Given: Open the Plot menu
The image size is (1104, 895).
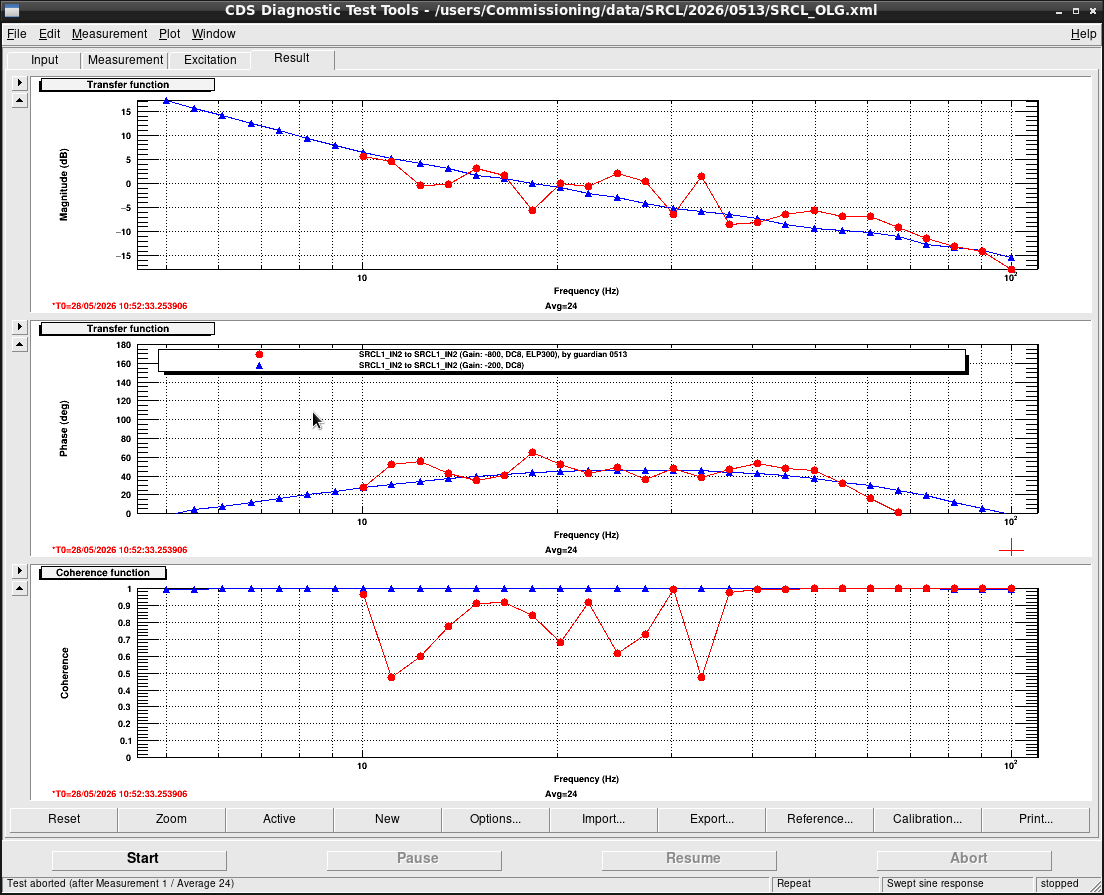Looking at the screenshot, I should [169, 34].
